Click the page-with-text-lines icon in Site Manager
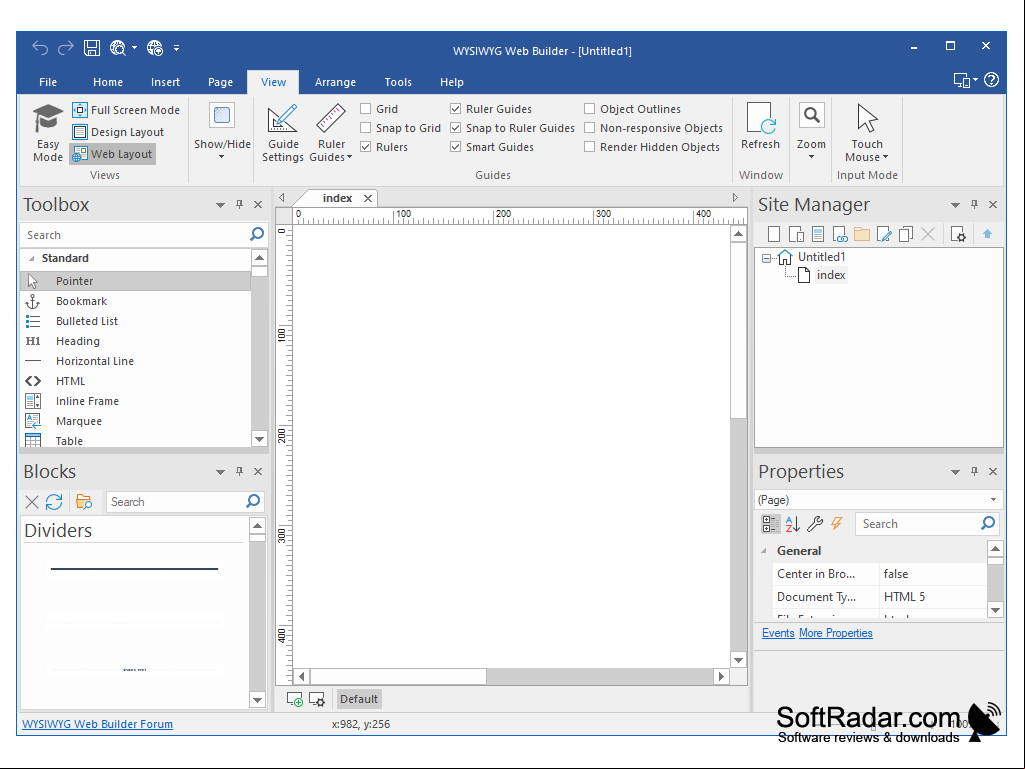 tap(818, 234)
